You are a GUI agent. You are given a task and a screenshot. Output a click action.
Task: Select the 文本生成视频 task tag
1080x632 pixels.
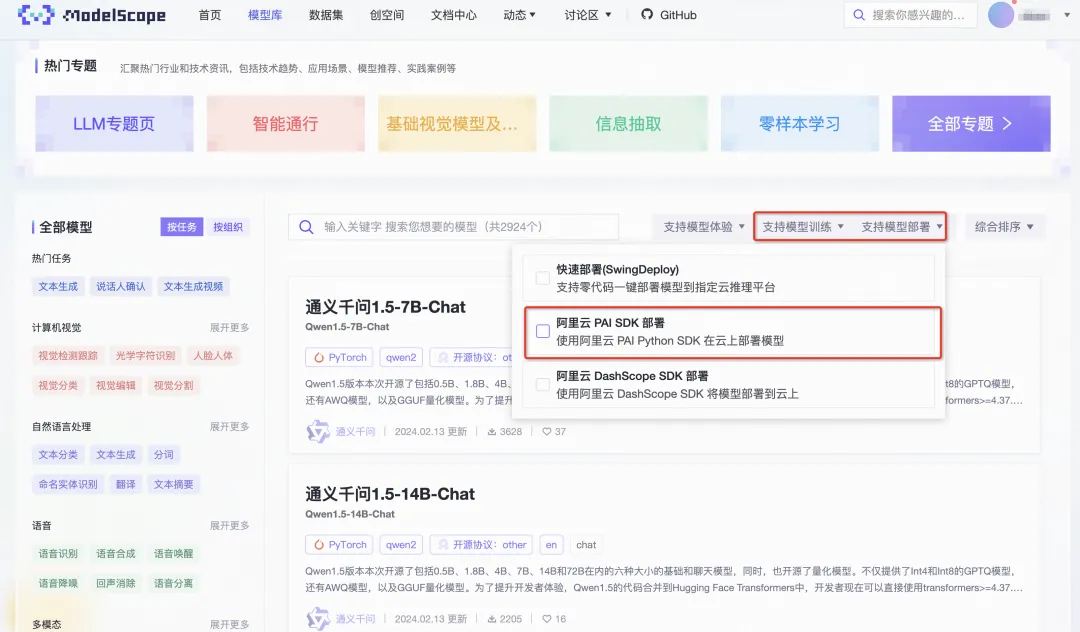click(193, 286)
